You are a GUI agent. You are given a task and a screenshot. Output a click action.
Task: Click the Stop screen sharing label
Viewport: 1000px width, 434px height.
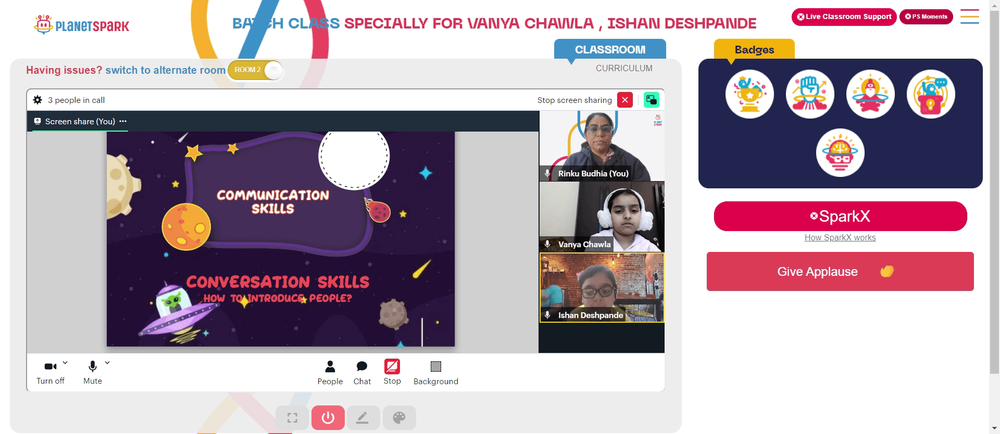tap(575, 100)
